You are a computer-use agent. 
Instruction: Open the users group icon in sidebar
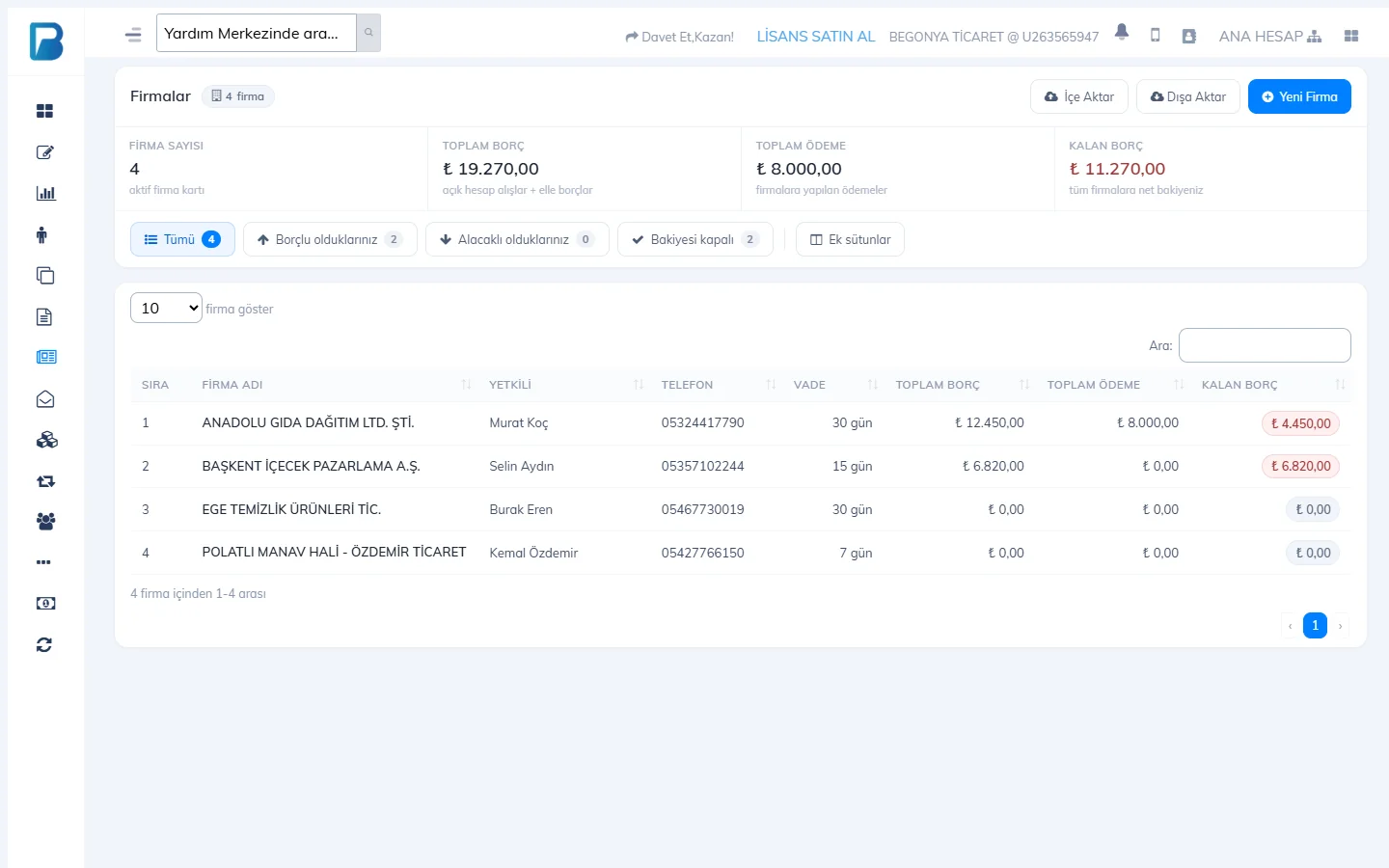(x=45, y=521)
